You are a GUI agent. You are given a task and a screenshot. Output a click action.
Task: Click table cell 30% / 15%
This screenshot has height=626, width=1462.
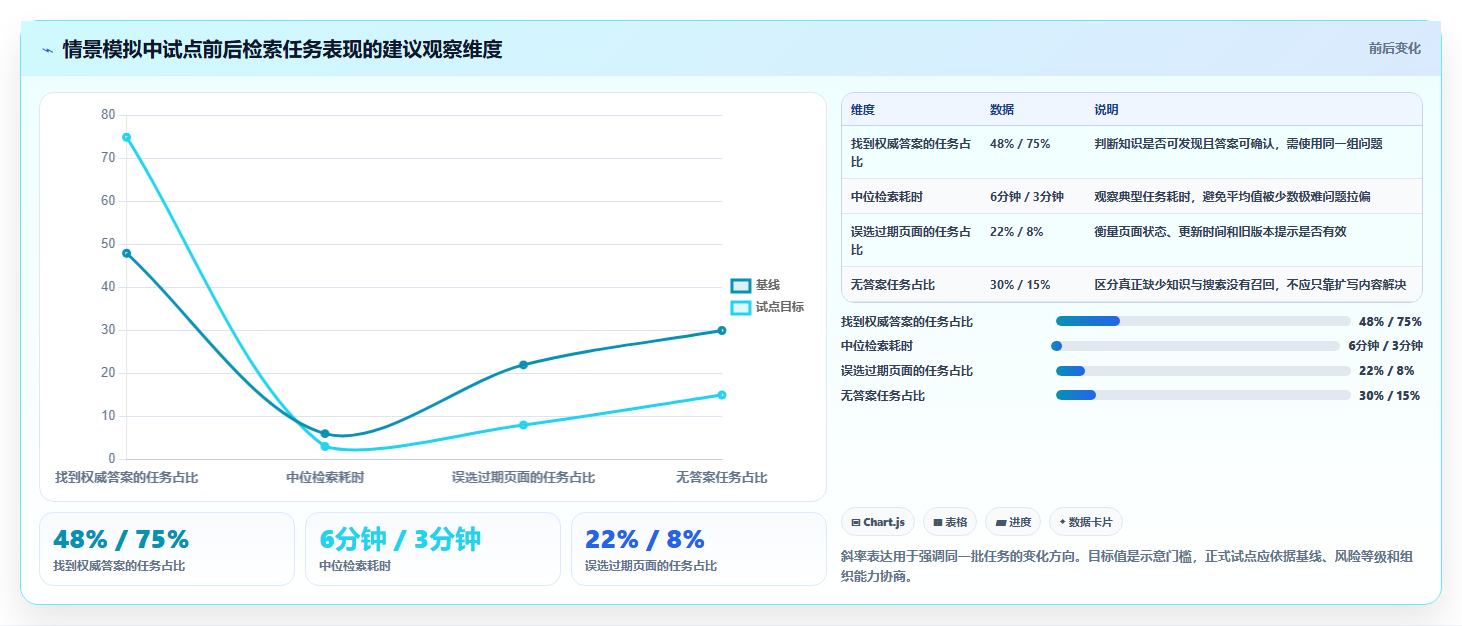point(1020,285)
